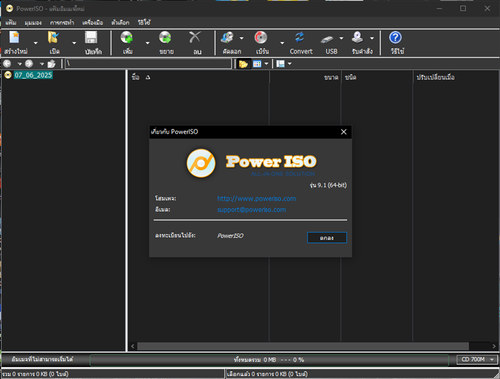Click the Up one level folder icon
This screenshot has height=379, width=500.
(51, 64)
